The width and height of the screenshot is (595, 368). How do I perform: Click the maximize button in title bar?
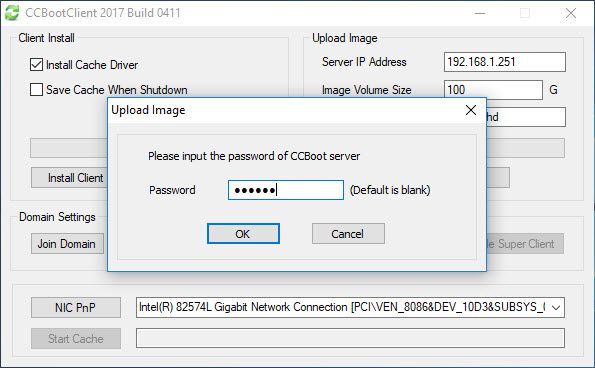tap(525, 13)
